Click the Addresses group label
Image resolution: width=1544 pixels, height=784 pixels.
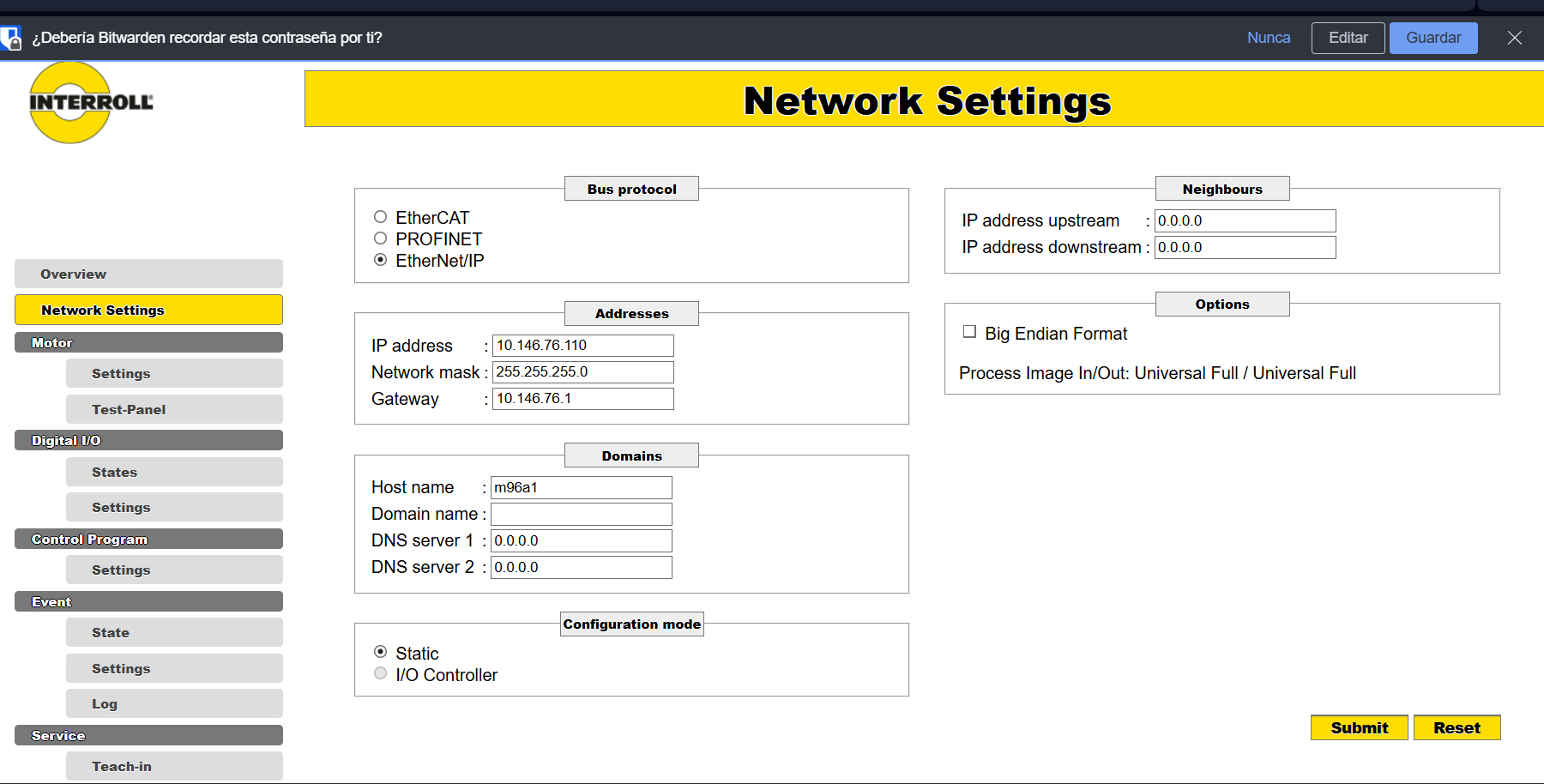pyautogui.click(x=631, y=313)
